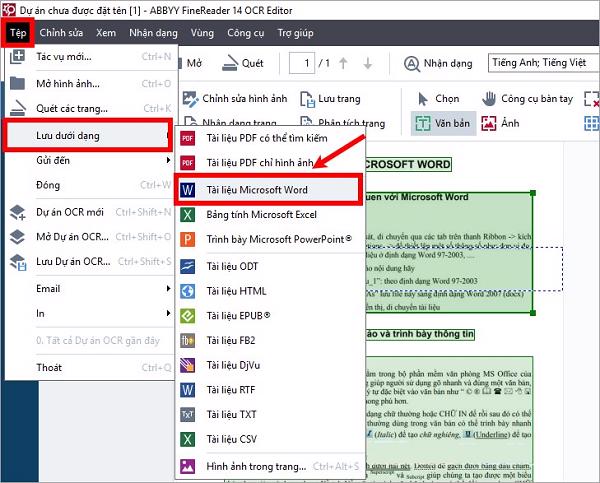Expand the Gửi đến submenu arrow

[168, 160]
